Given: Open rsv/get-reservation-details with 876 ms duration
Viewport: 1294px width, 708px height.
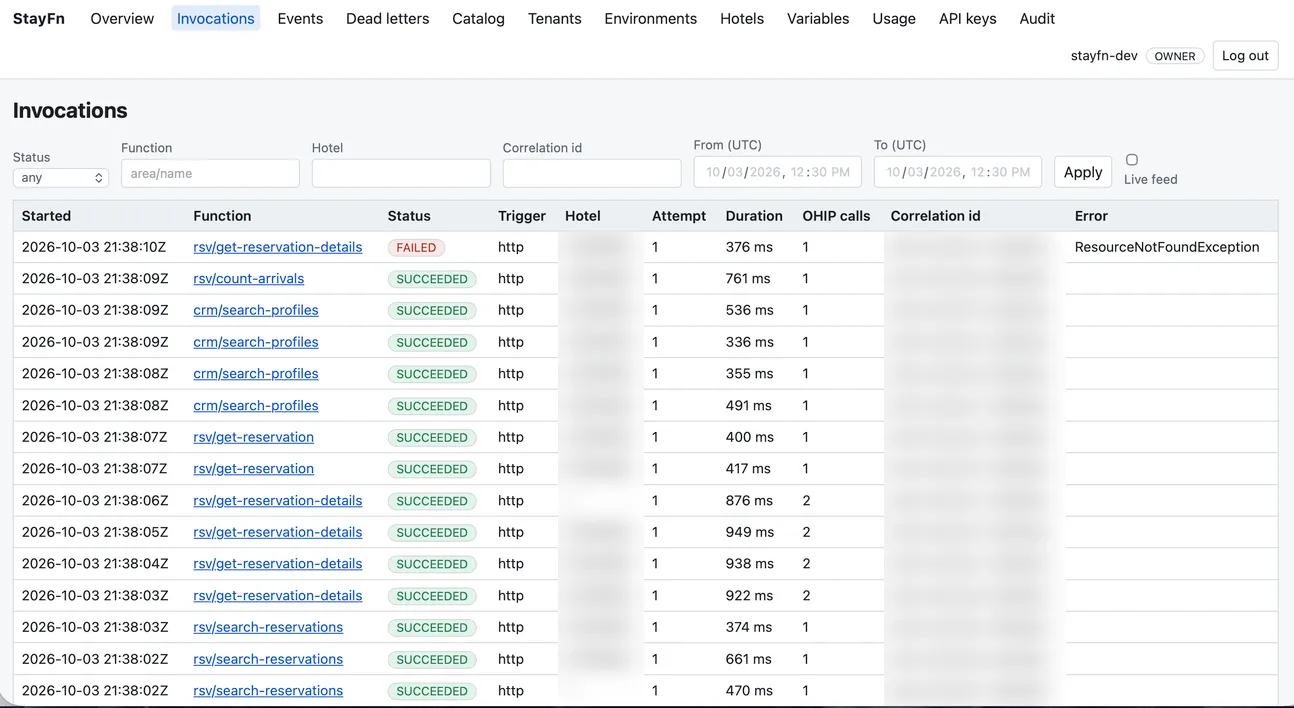Looking at the screenshot, I should pyautogui.click(x=278, y=500).
